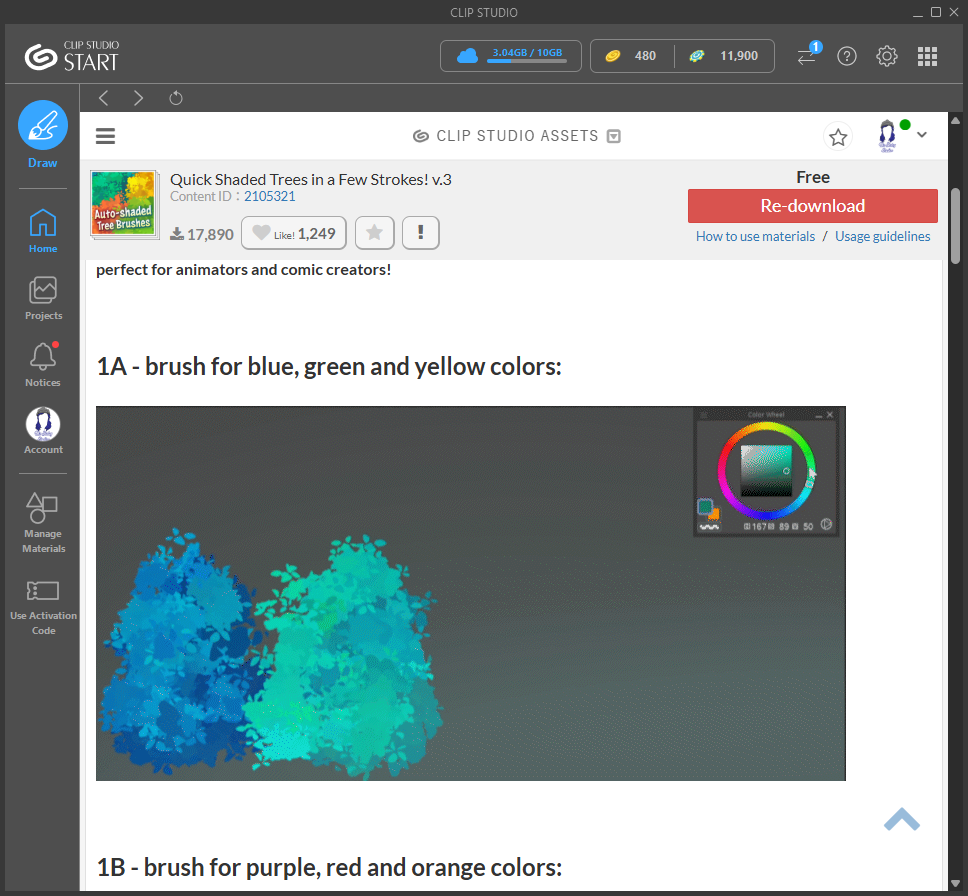Image resolution: width=968 pixels, height=896 pixels.
Task: Click the gold coin balance 480
Action: (632, 56)
